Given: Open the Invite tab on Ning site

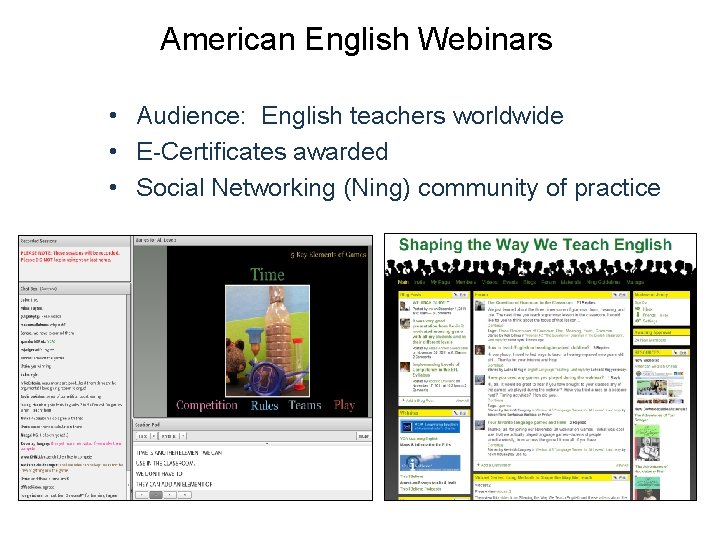Looking at the screenshot, I should click(419, 282).
